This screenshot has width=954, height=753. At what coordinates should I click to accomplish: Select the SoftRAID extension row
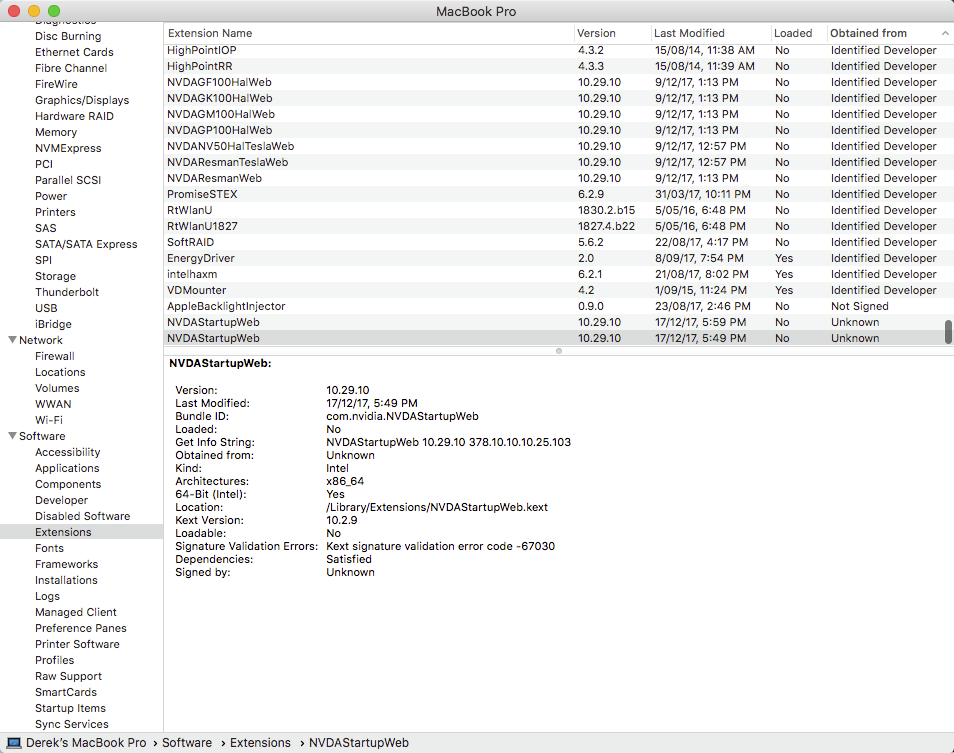tap(552, 242)
